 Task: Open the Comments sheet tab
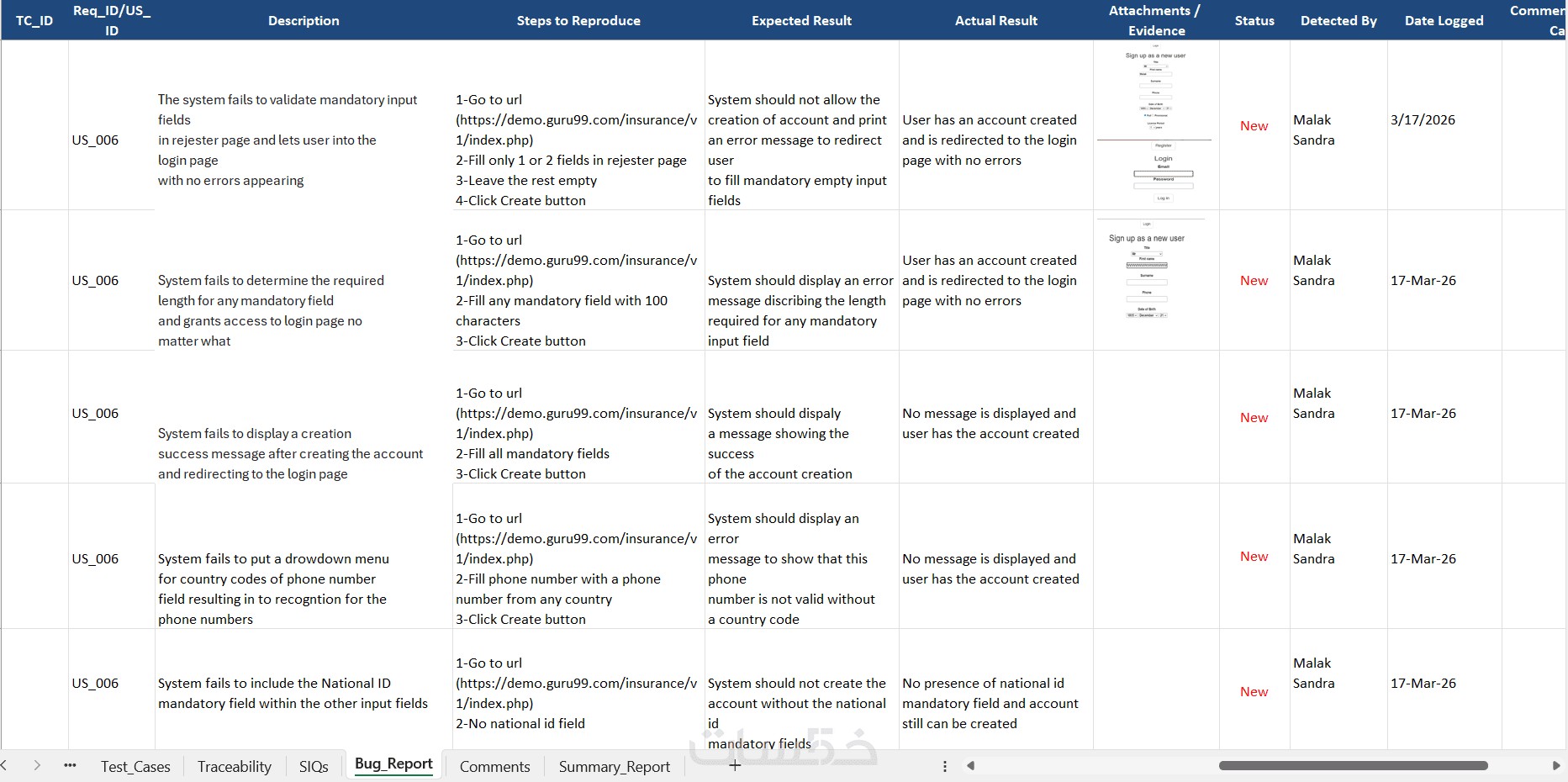tap(494, 766)
